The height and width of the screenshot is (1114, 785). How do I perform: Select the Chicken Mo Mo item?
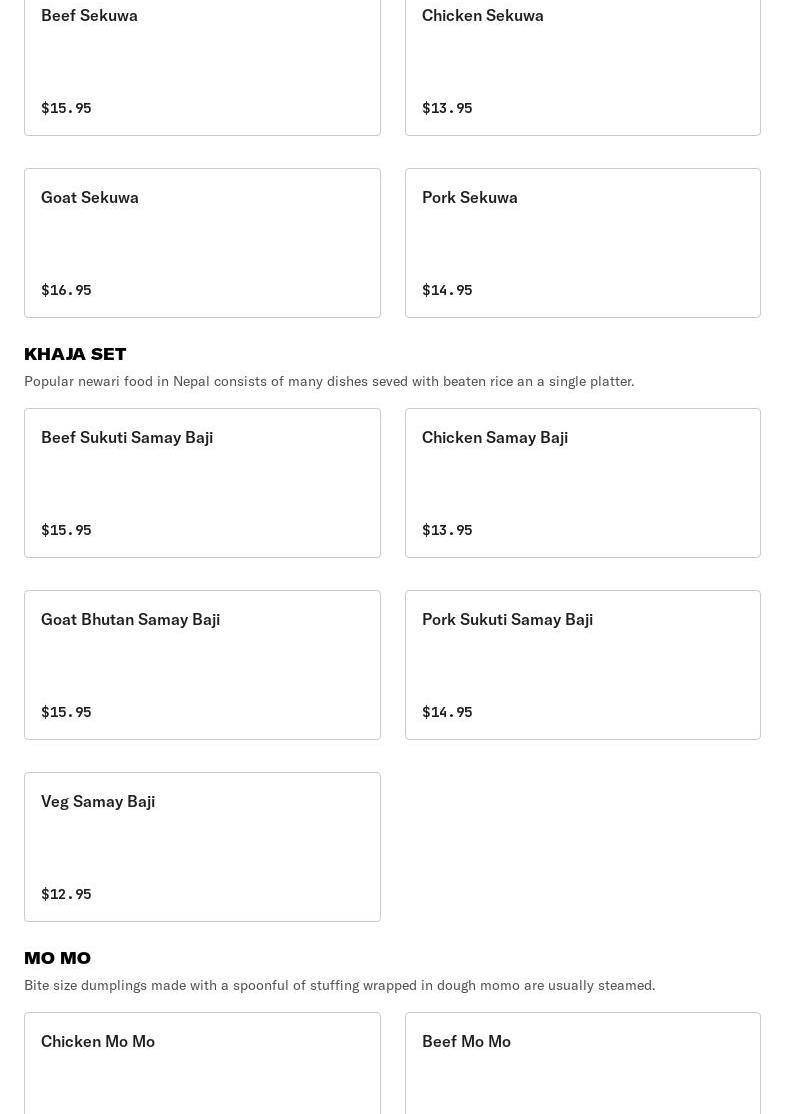pos(202,1062)
